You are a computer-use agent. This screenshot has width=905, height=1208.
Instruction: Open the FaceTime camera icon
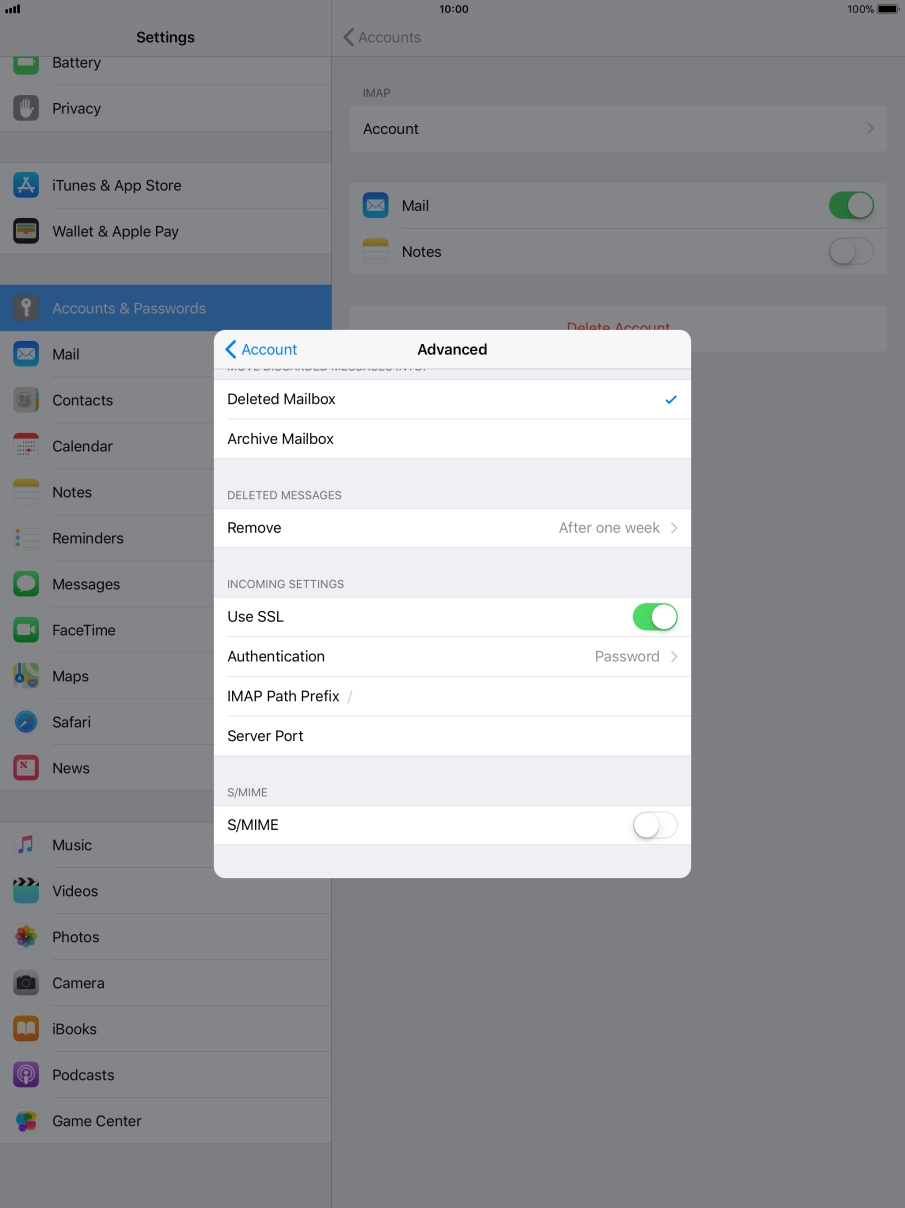26,630
